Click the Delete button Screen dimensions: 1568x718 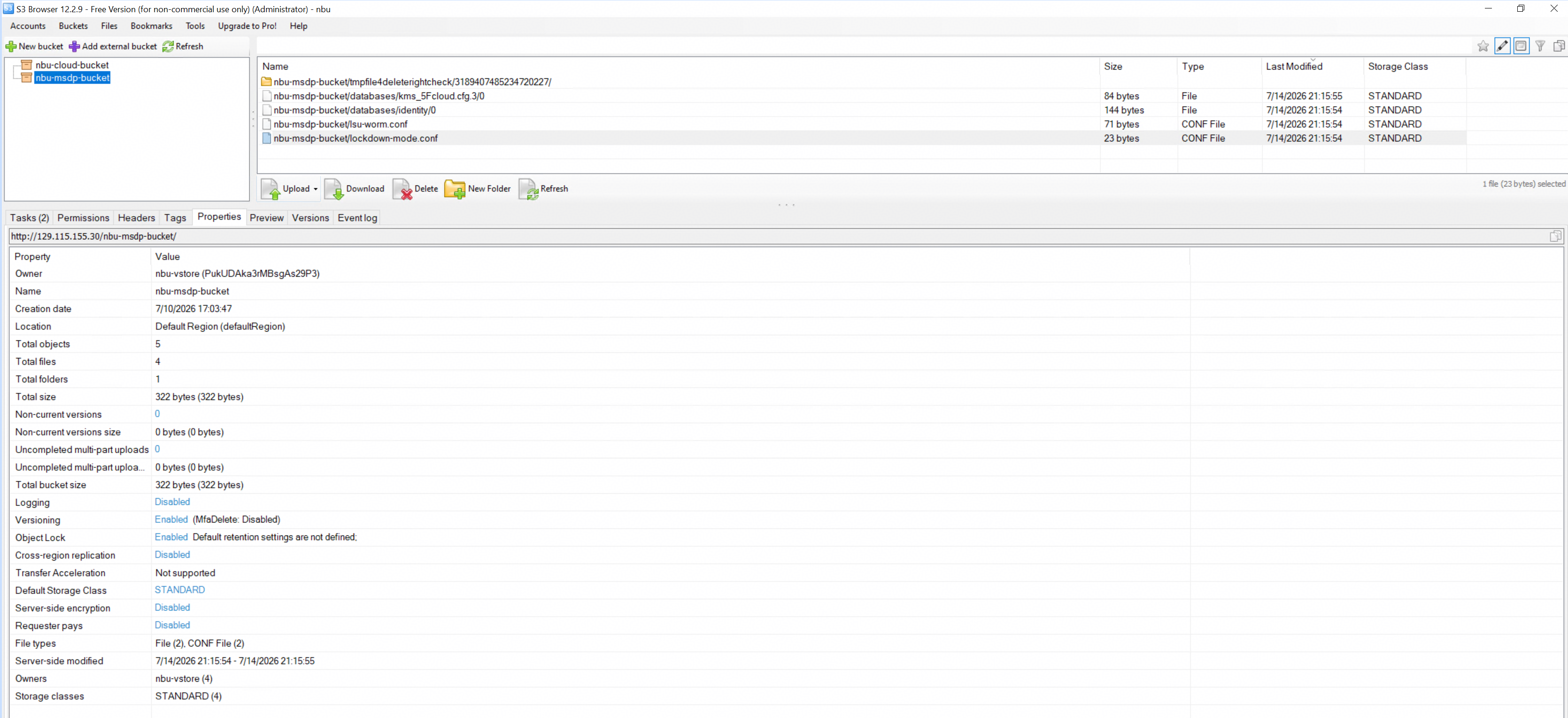click(x=416, y=189)
